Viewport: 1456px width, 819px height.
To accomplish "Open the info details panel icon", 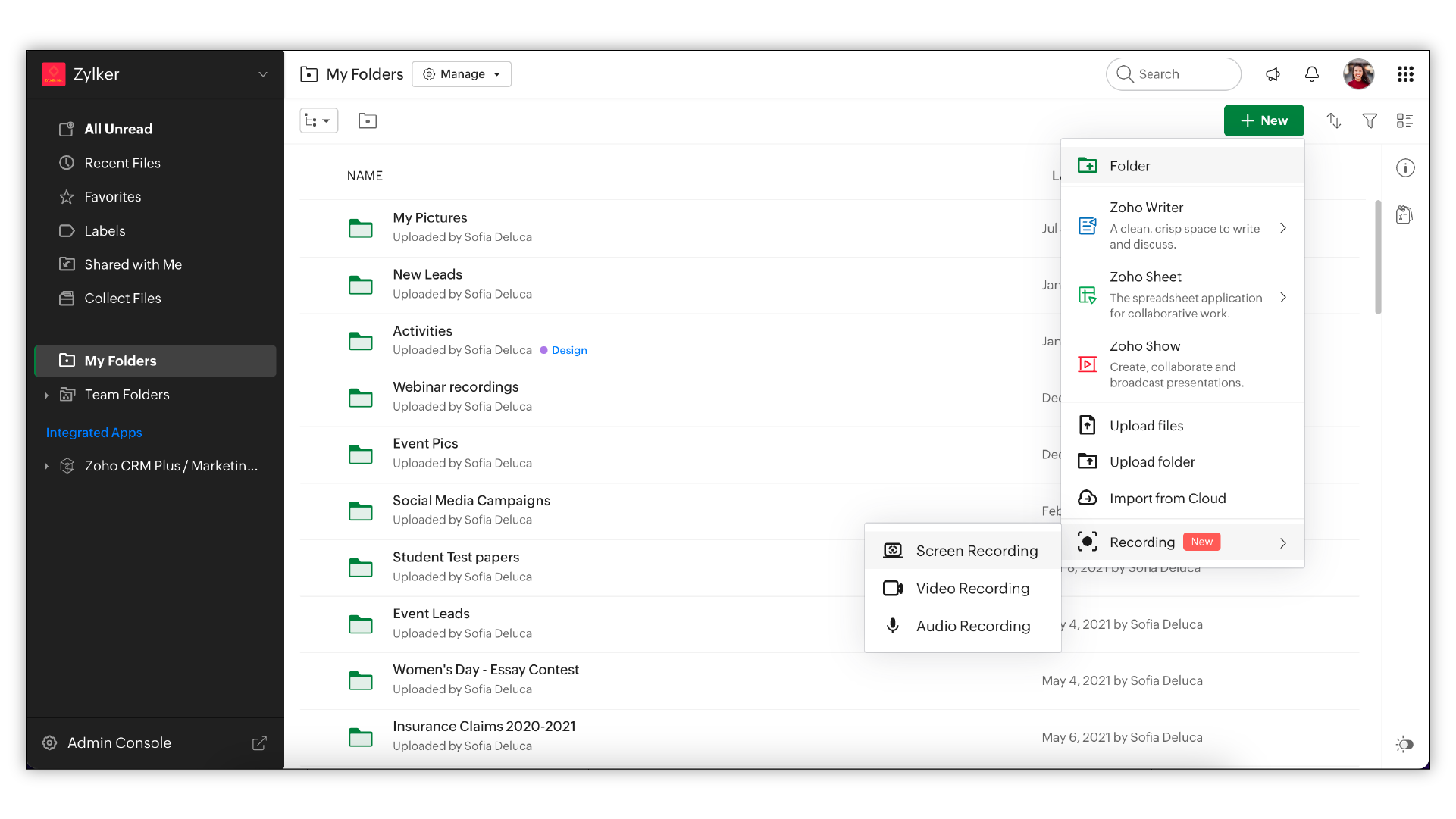I will [1405, 168].
